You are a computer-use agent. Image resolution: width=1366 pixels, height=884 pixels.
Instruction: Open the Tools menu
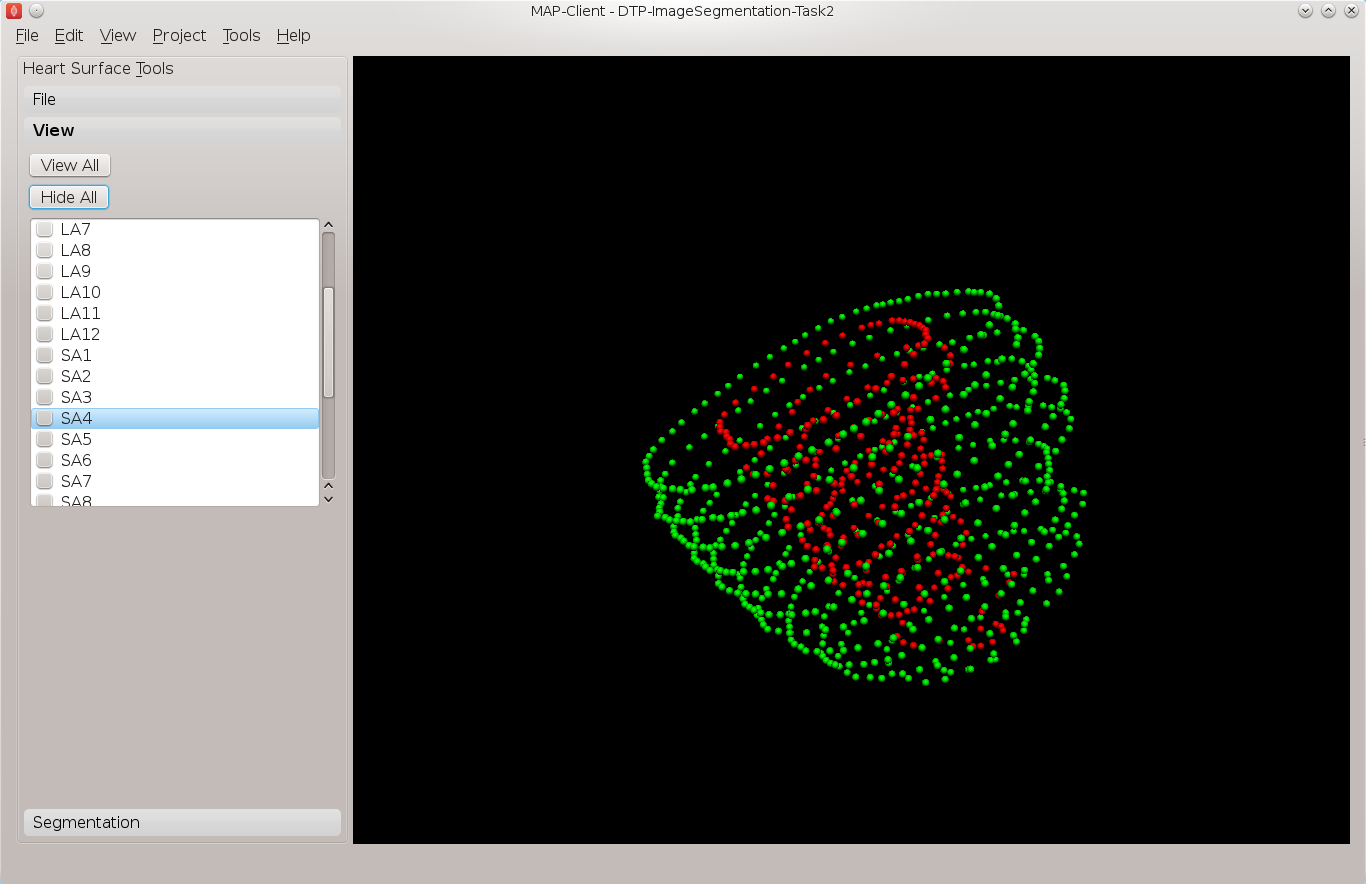point(241,35)
